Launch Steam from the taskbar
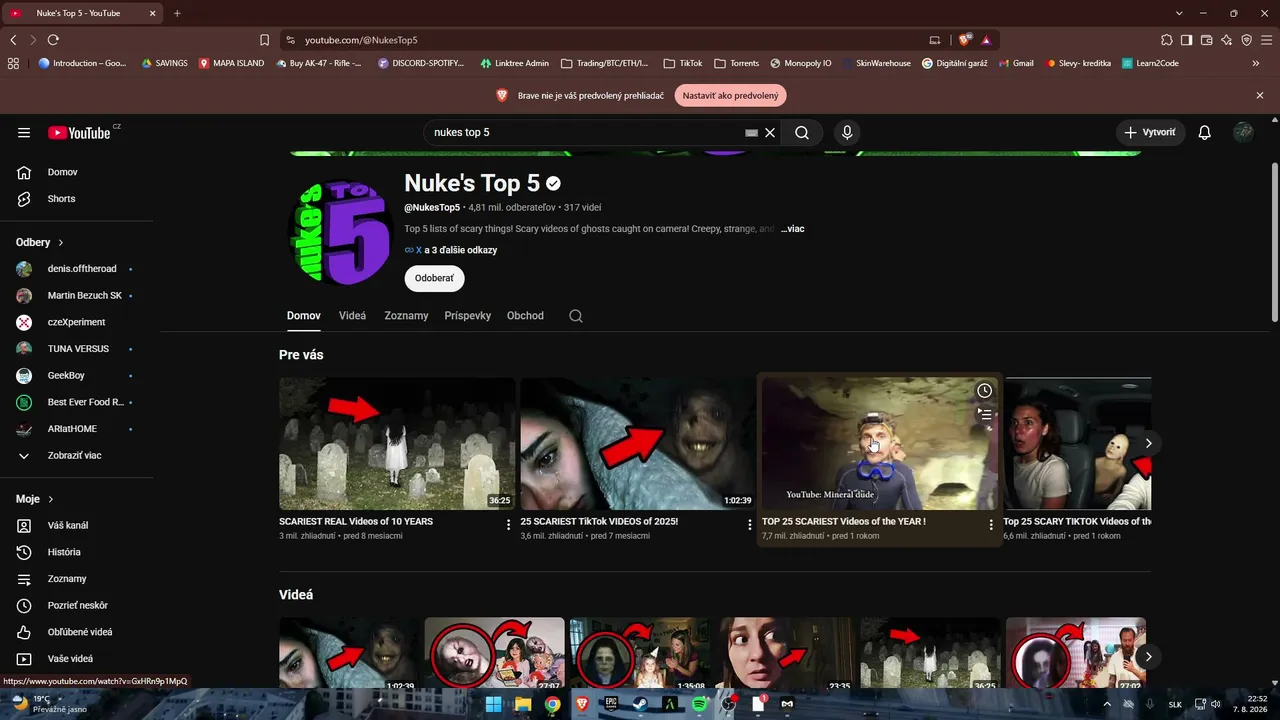Viewport: 1280px width, 720px height. pos(640,704)
